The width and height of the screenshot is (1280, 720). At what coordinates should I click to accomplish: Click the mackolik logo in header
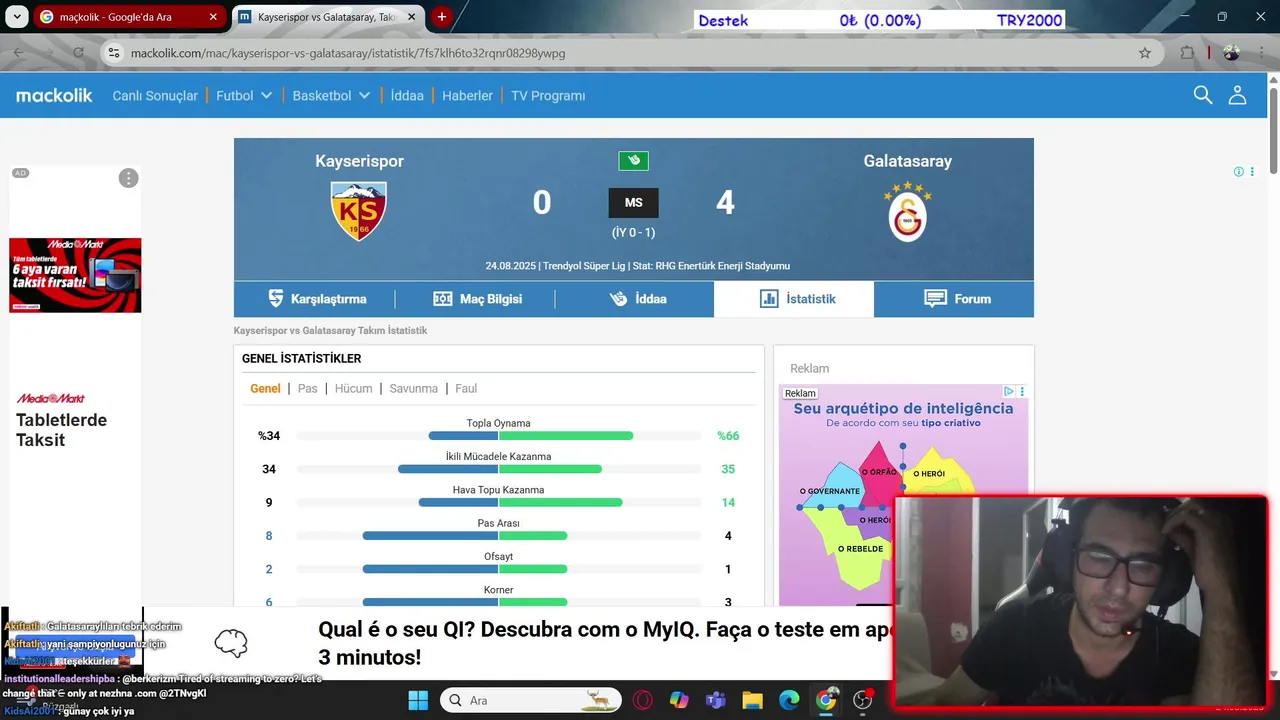pyautogui.click(x=54, y=95)
